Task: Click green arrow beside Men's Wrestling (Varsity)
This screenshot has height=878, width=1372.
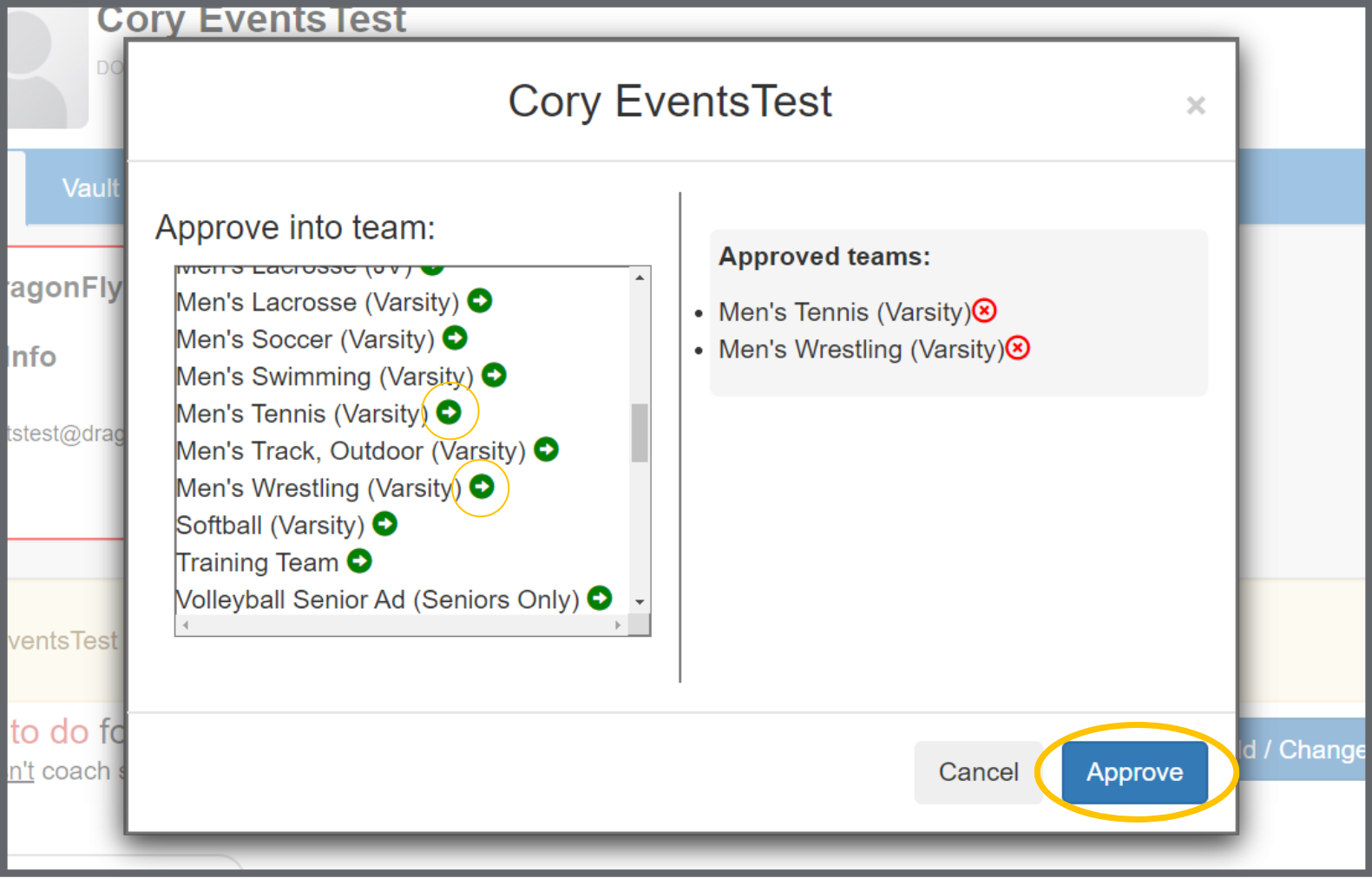Action: [x=482, y=487]
